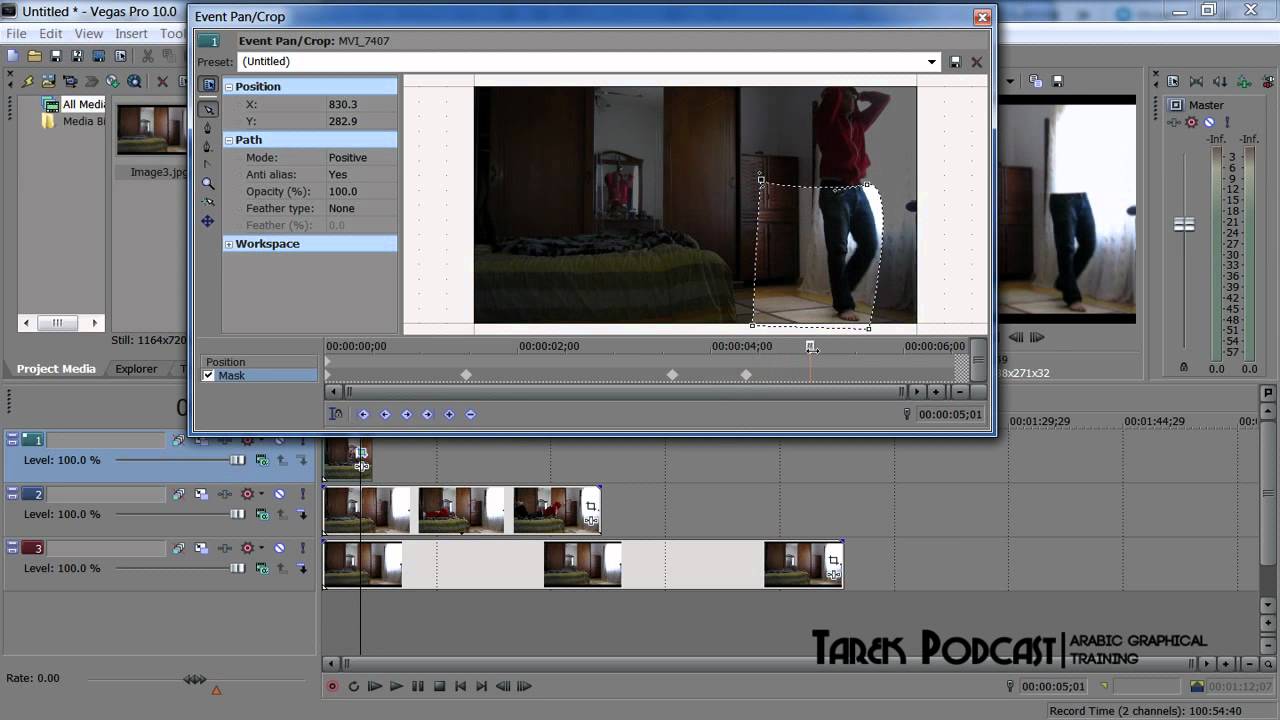The height and width of the screenshot is (720, 1280).
Task: Solo video track 3
Action: tap(302, 548)
